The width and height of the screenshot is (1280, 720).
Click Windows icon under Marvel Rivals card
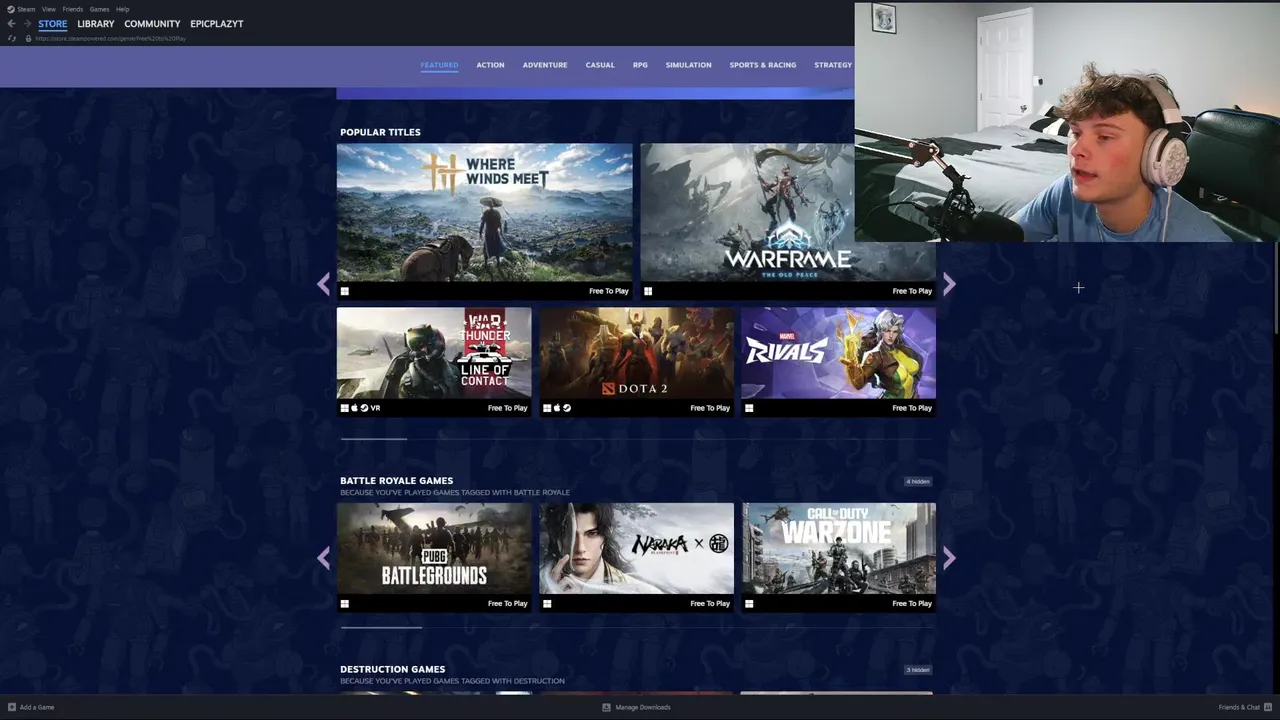pos(749,408)
